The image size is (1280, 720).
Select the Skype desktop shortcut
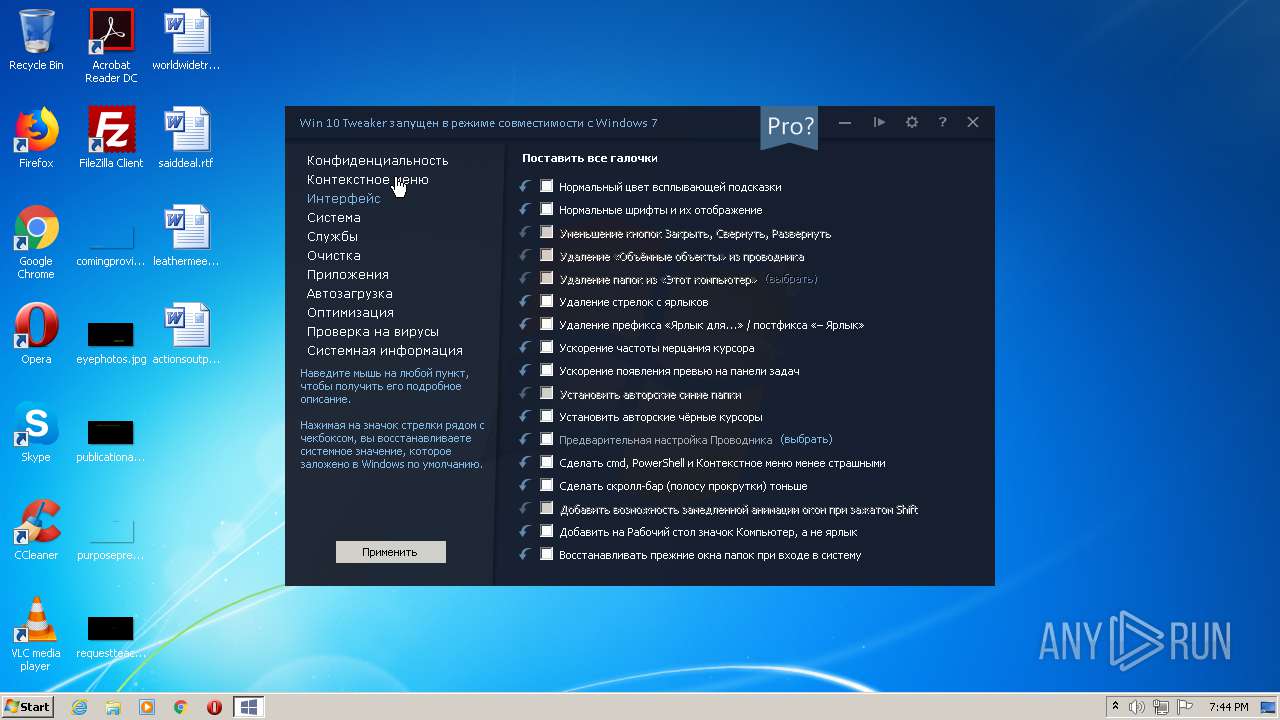coord(36,432)
